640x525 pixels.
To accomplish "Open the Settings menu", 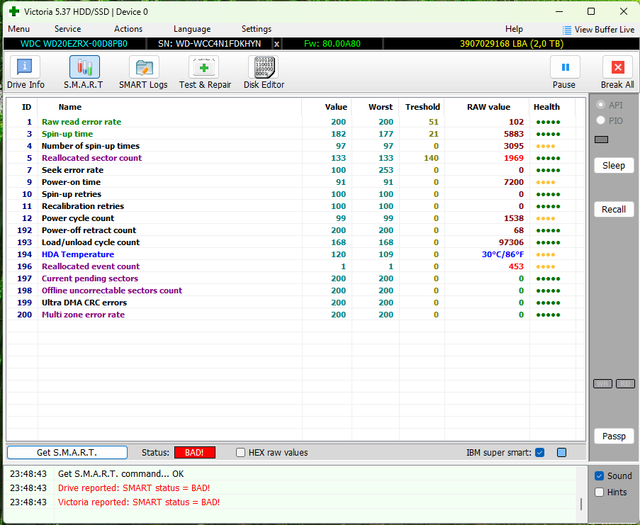I will tap(256, 29).
